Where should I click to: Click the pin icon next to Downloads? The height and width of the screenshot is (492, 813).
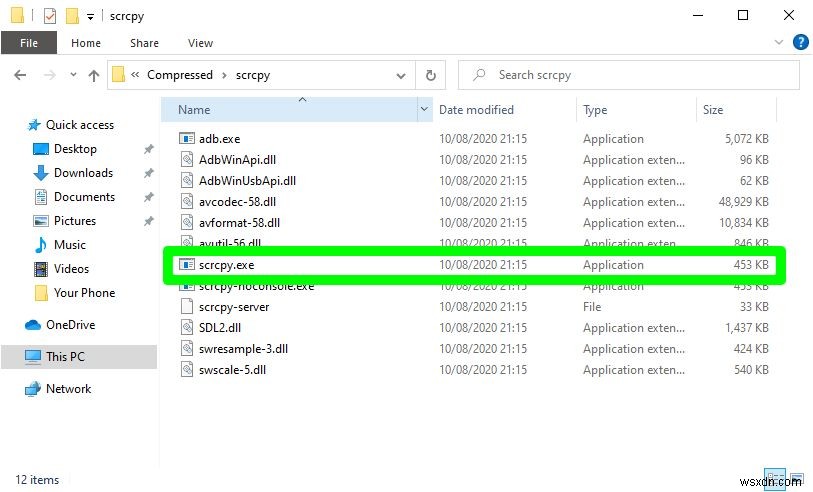tap(148, 173)
